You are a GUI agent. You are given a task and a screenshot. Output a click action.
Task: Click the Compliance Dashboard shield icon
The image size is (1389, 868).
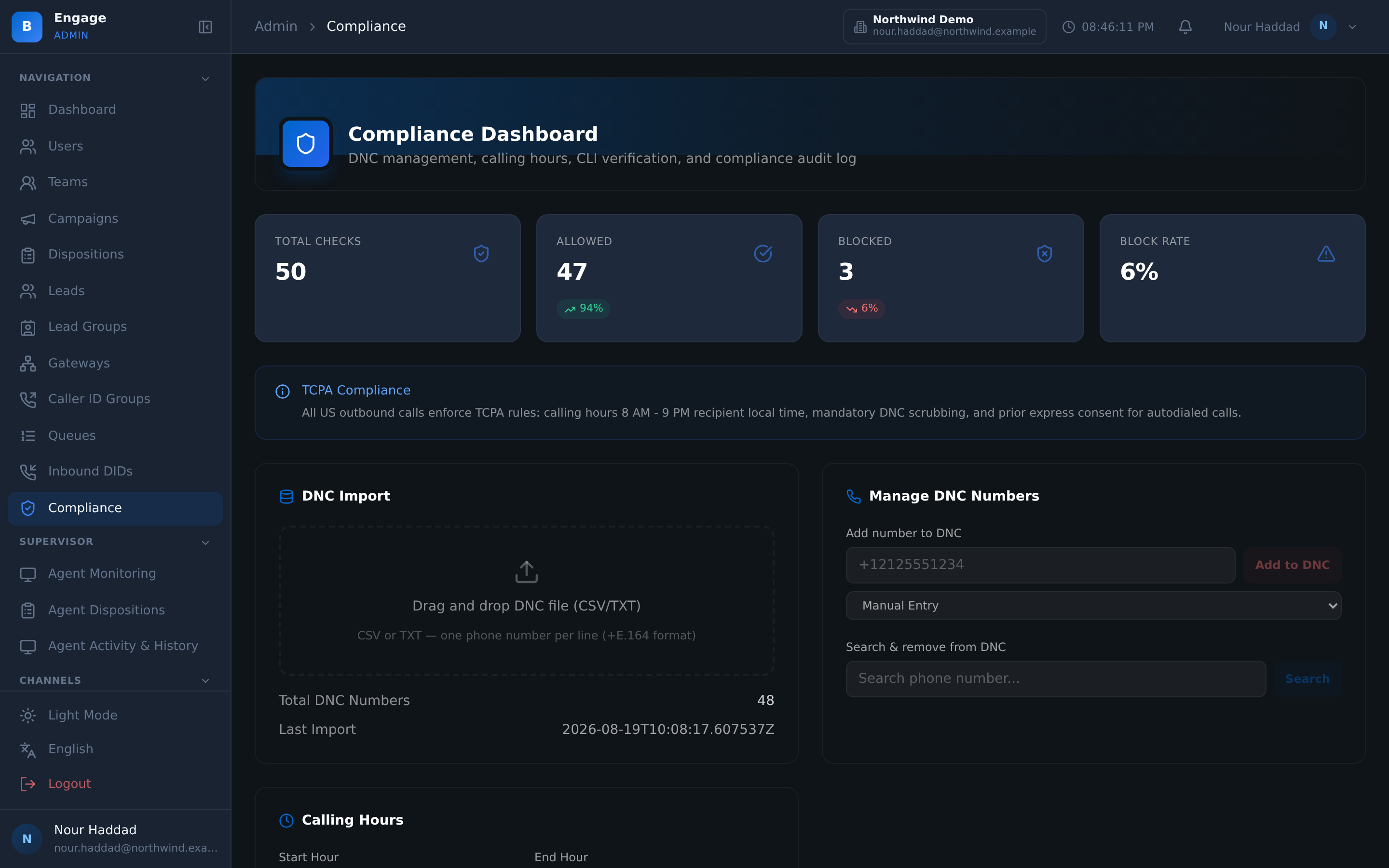[x=305, y=144]
